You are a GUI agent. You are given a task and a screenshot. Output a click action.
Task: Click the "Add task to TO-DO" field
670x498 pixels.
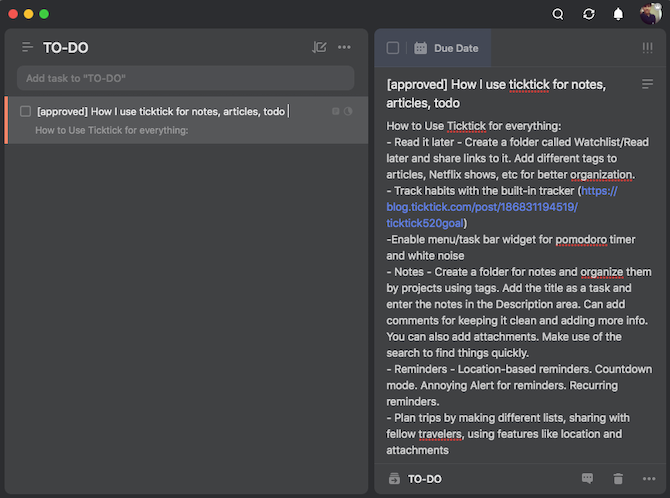point(185,78)
